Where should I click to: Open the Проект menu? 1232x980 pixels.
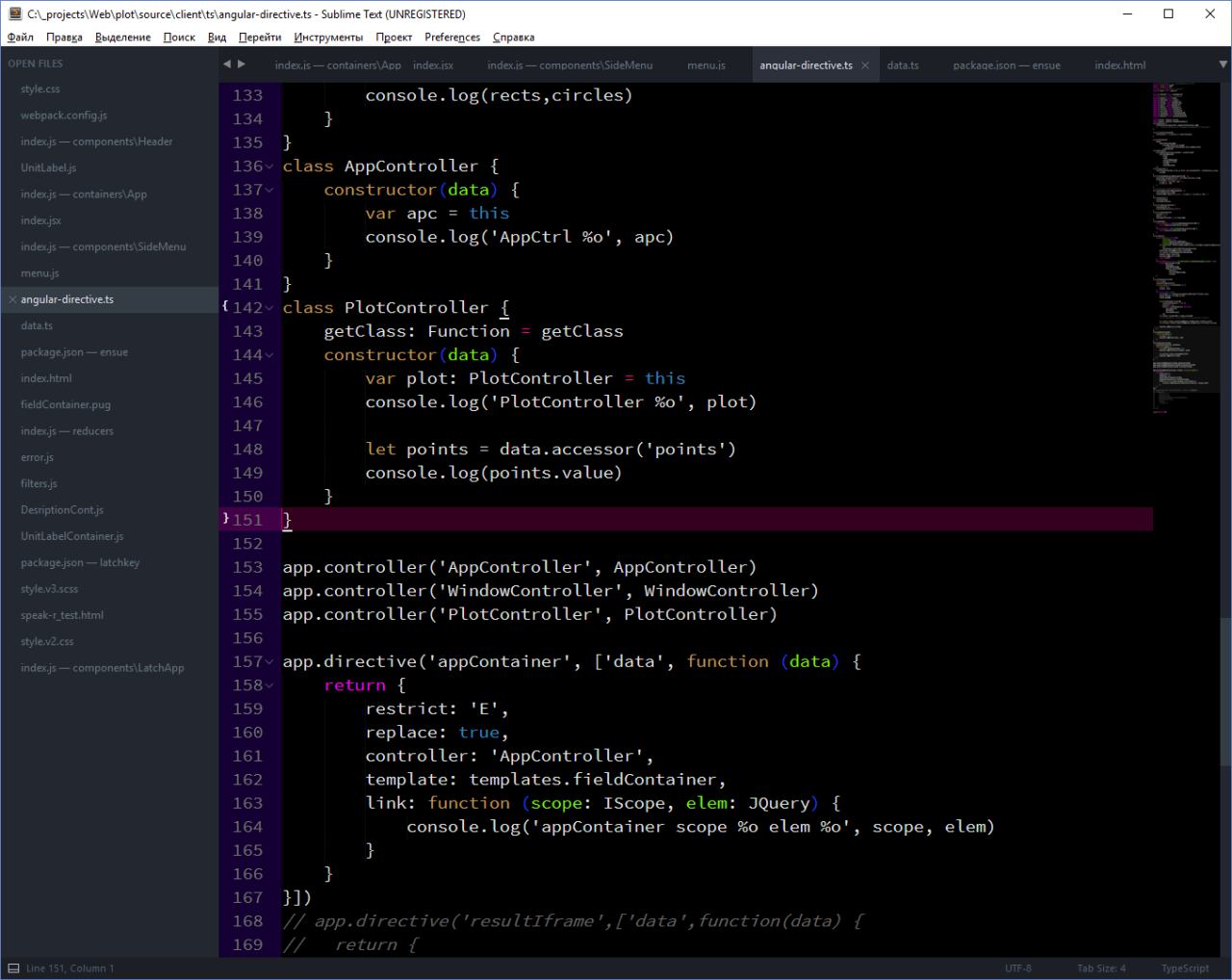[394, 38]
